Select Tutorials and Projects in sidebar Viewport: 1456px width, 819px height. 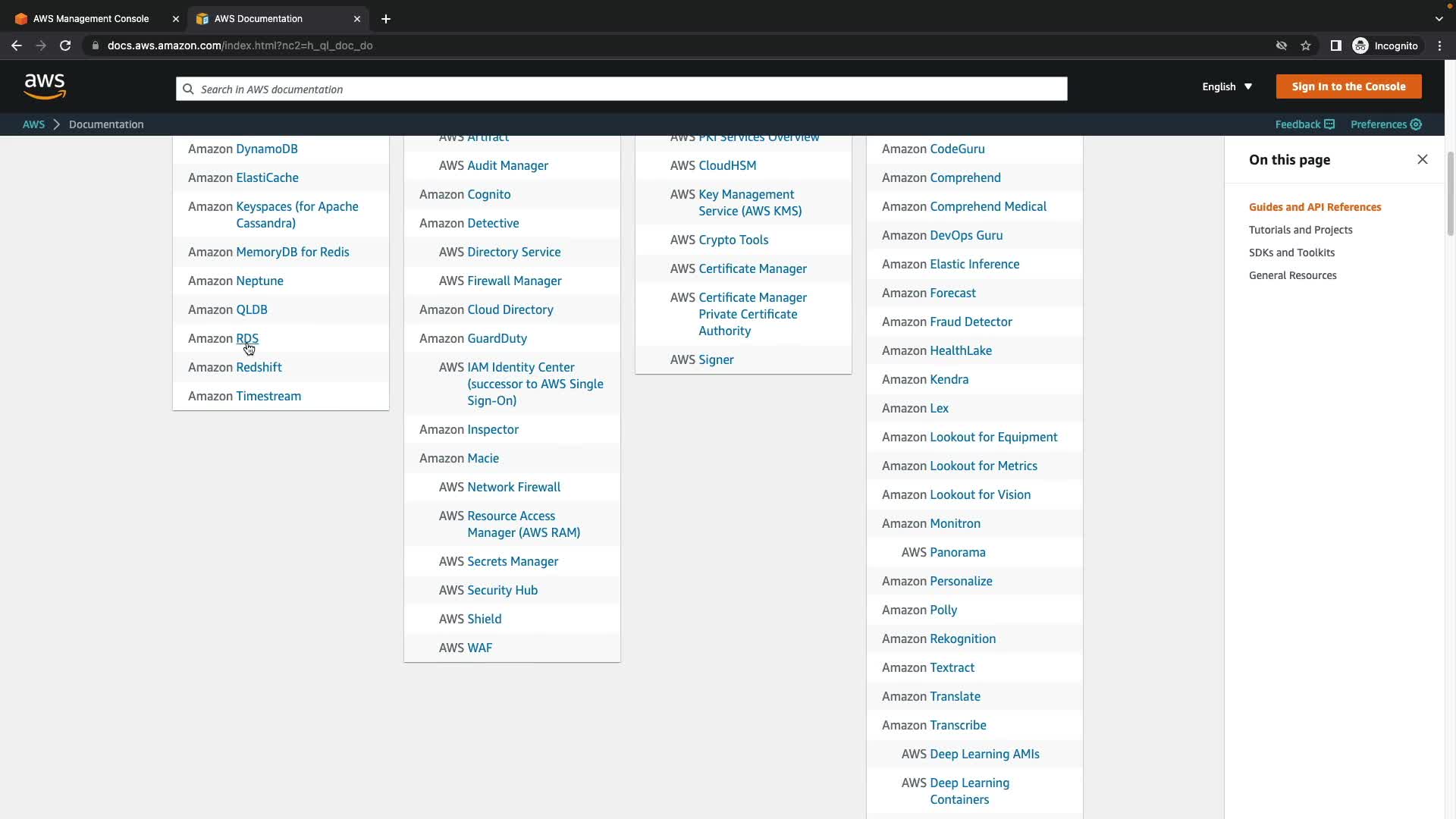1301,230
